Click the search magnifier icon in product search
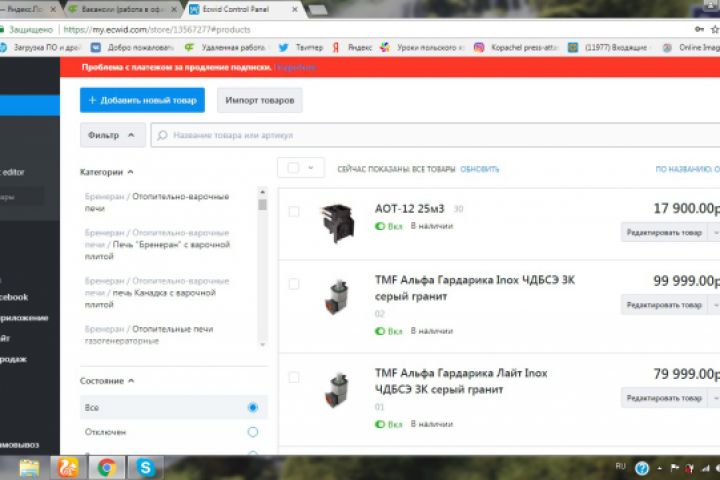The image size is (720, 480). [x=162, y=136]
